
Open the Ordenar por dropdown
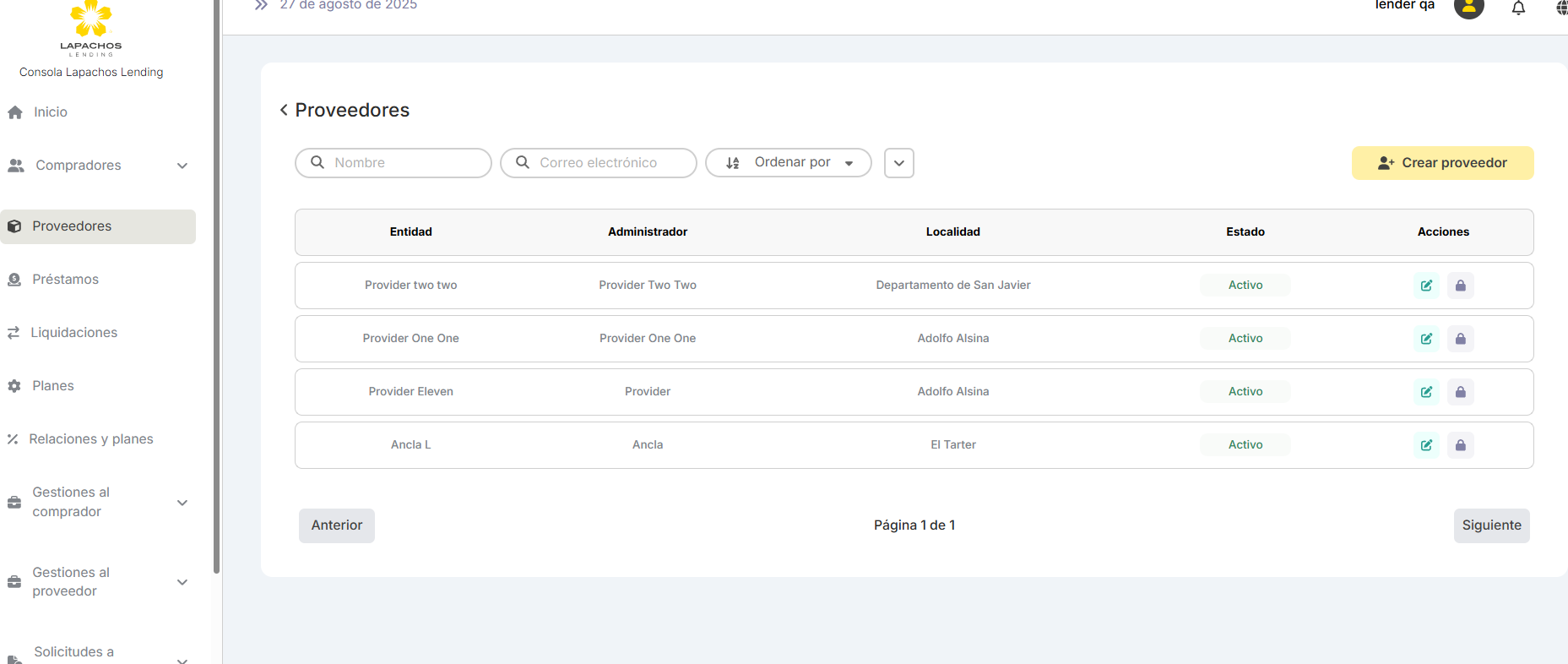[x=788, y=163]
